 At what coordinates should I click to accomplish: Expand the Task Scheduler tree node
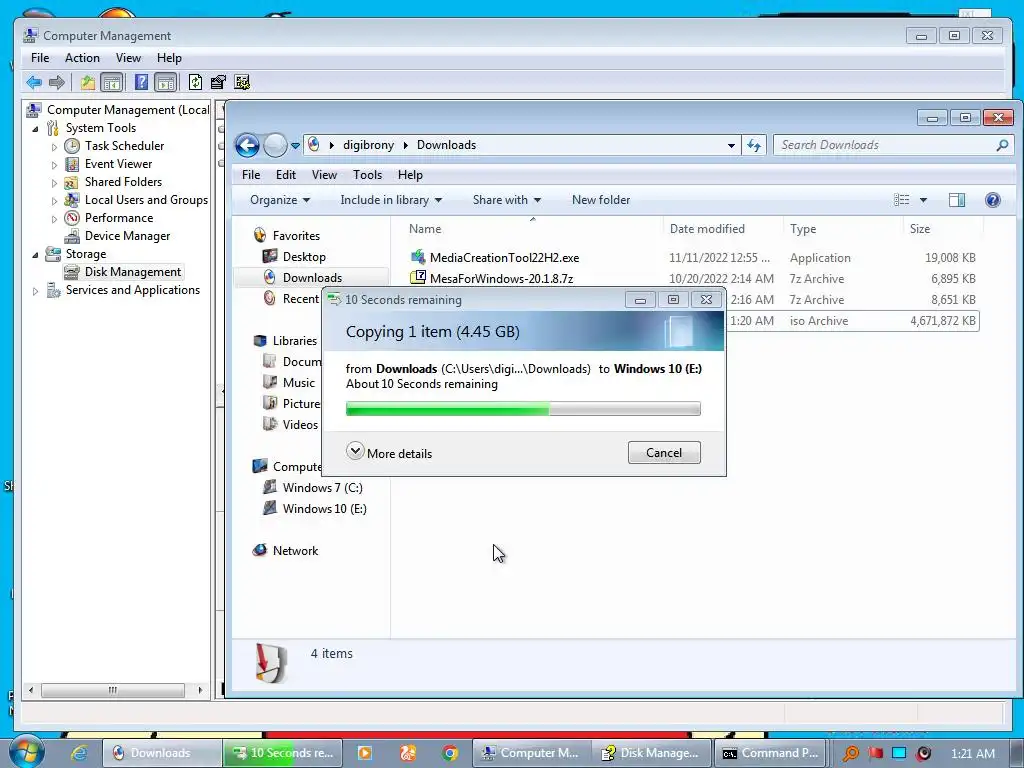54,147
